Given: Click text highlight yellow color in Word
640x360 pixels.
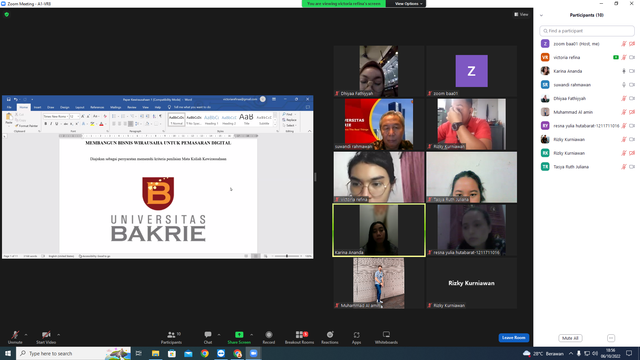Looking at the screenshot, I should point(92,124).
